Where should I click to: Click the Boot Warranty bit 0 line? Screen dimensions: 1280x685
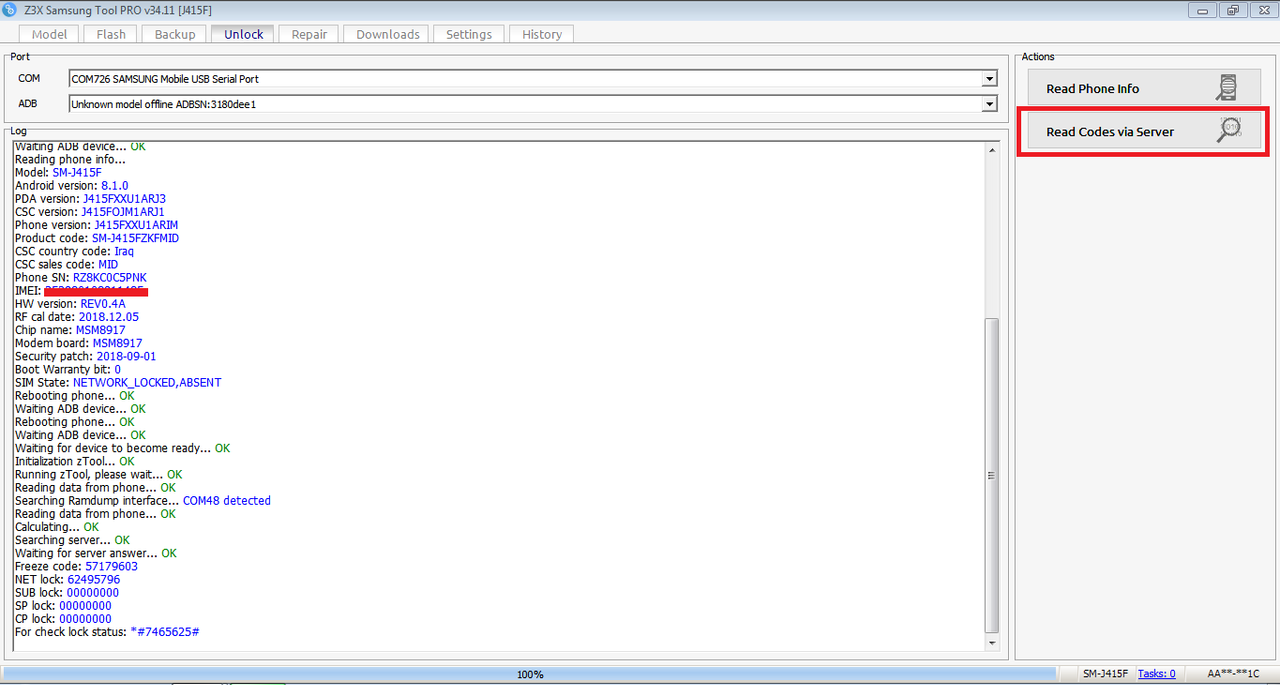(x=68, y=369)
